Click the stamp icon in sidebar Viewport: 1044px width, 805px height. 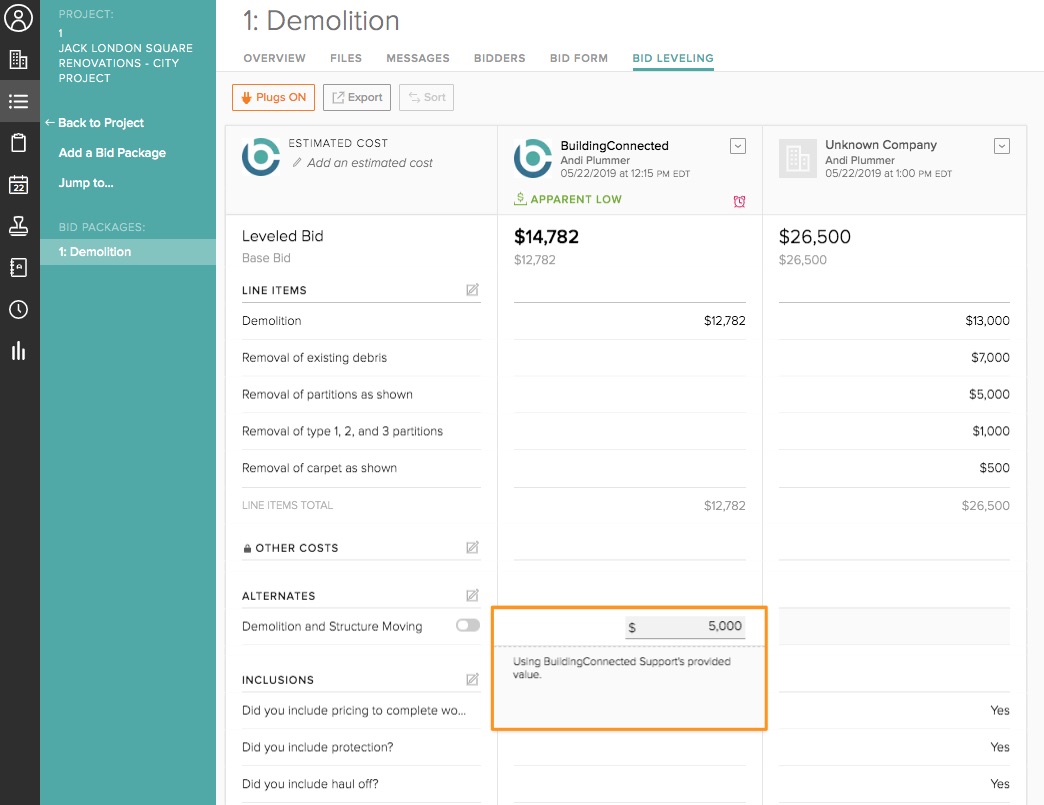coord(19,226)
